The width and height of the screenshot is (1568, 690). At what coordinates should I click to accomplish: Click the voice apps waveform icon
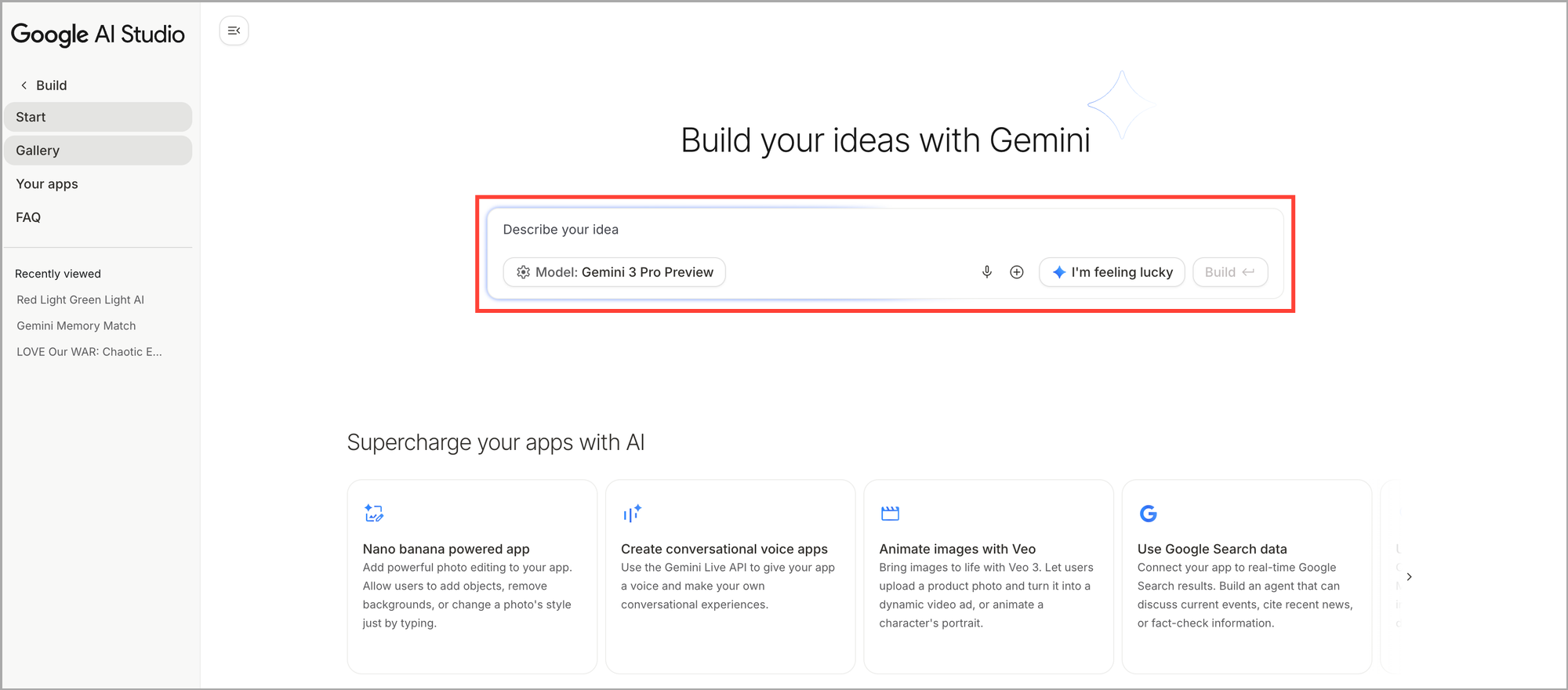point(632,514)
